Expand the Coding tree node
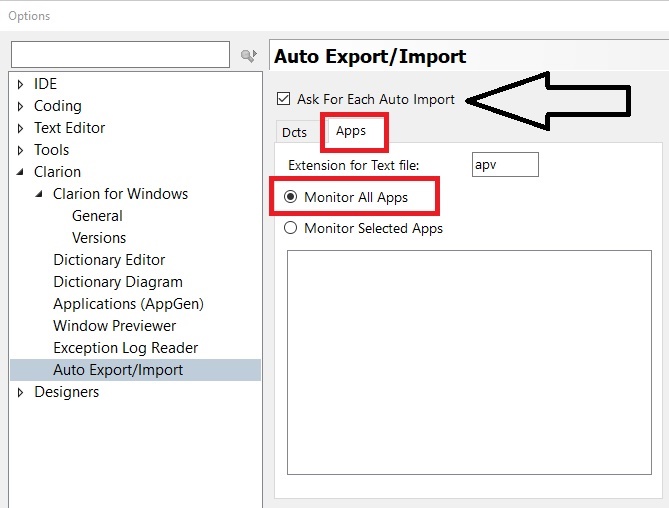Viewport: 669px width, 508px height. point(20,106)
